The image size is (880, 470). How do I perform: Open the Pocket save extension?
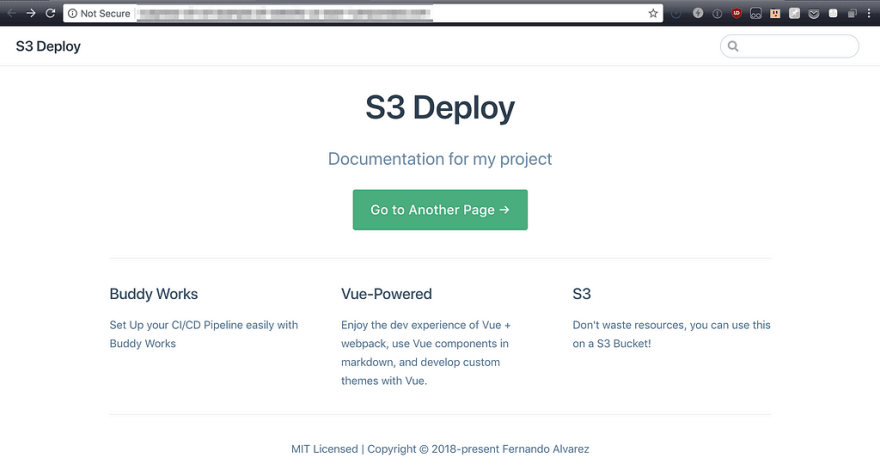[x=814, y=14]
